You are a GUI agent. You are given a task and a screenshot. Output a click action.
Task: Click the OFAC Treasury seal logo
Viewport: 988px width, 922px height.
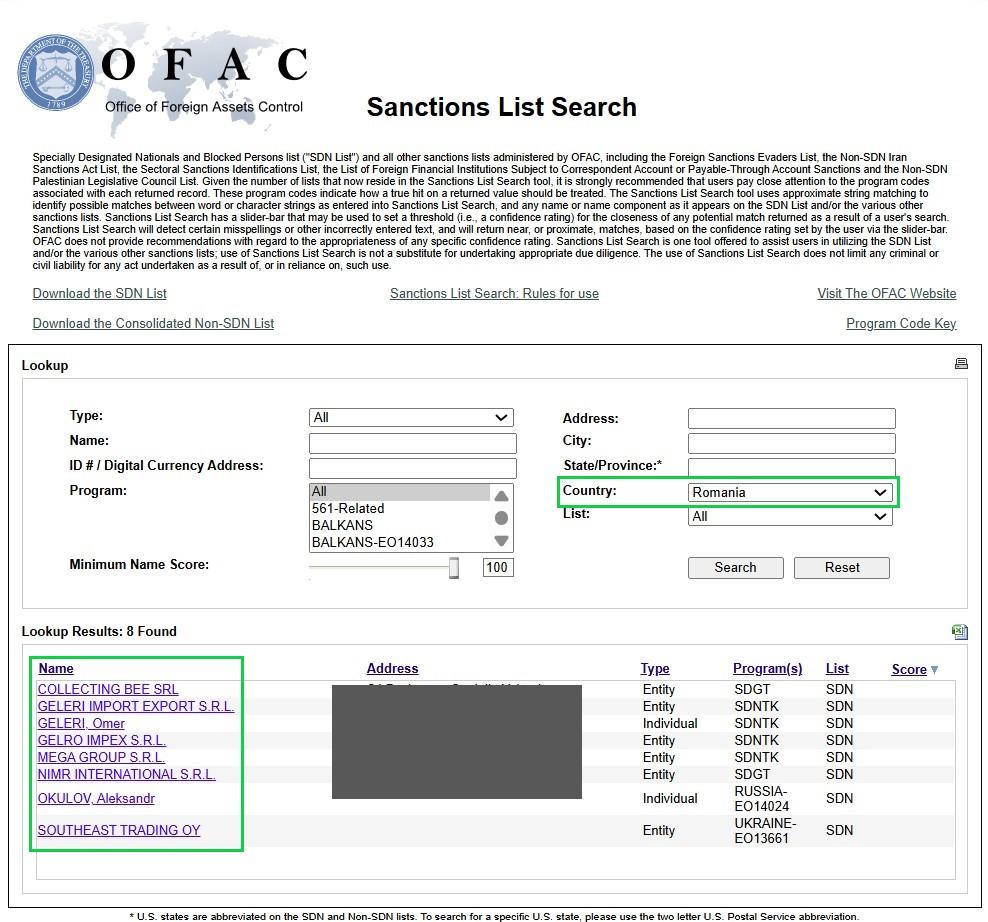point(56,72)
